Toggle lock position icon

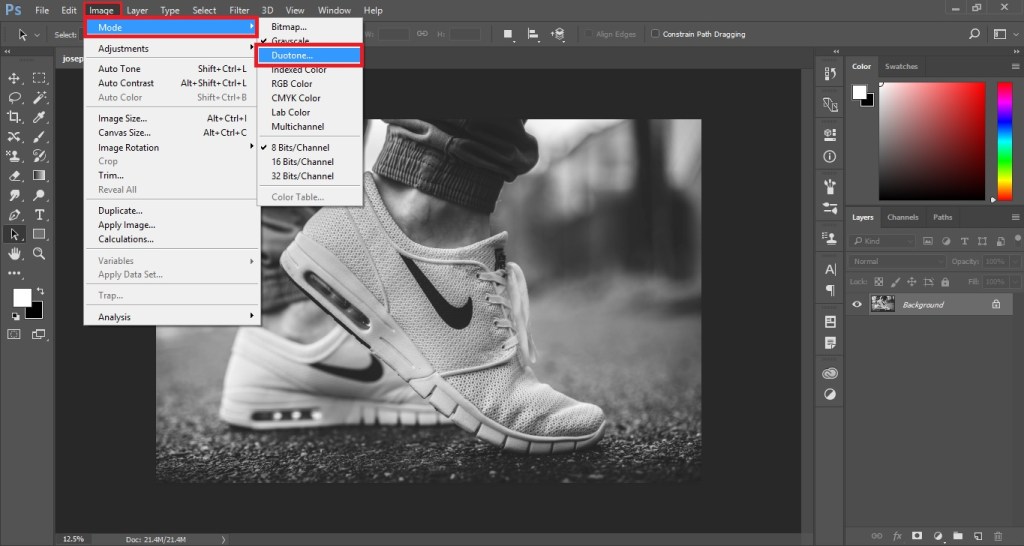point(912,282)
